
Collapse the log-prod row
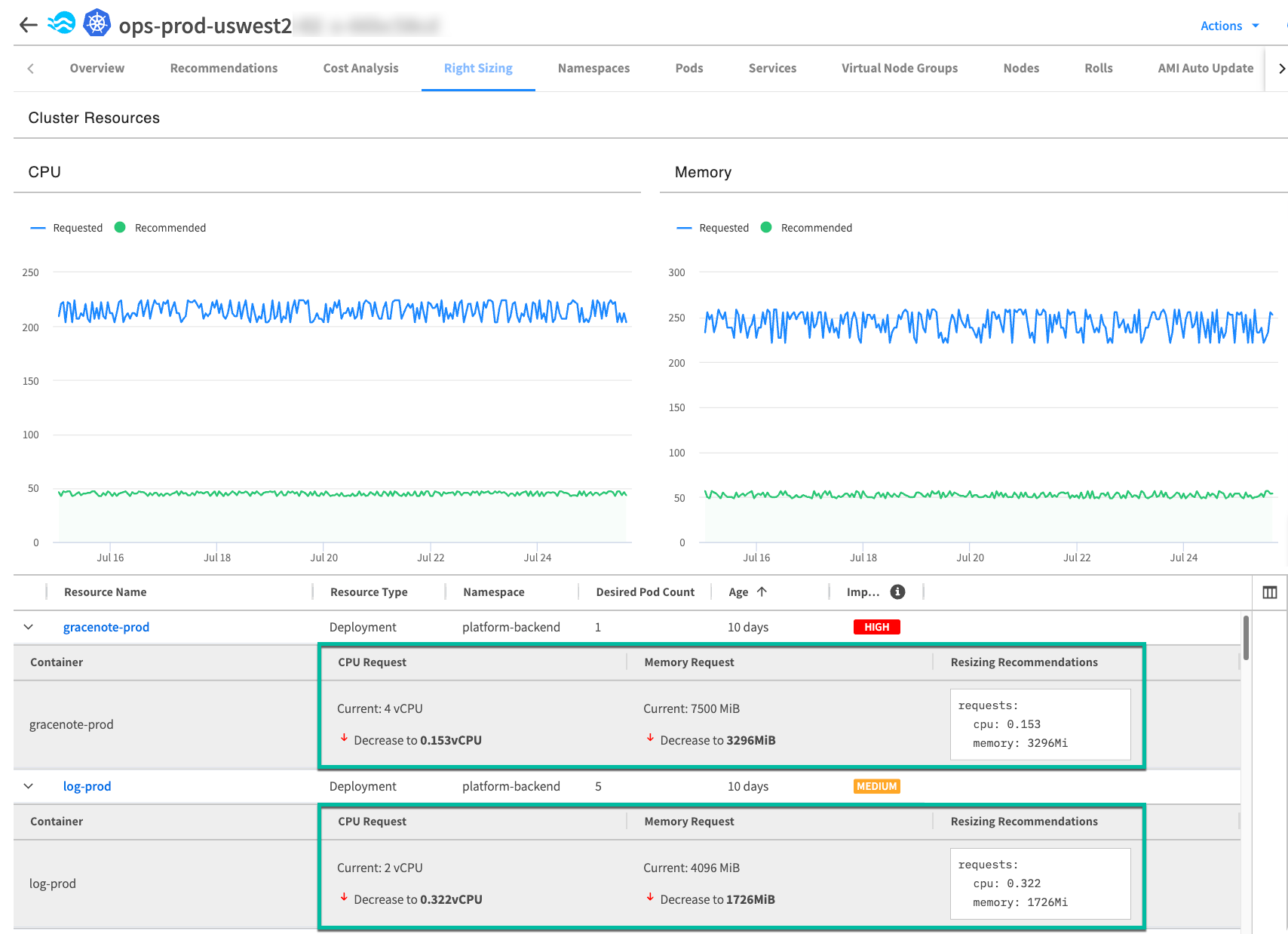click(29, 786)
